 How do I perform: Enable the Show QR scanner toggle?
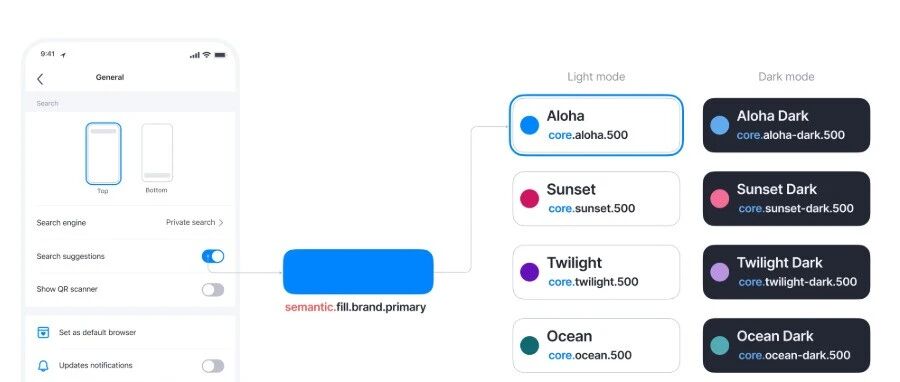click(x=213, y=290)
